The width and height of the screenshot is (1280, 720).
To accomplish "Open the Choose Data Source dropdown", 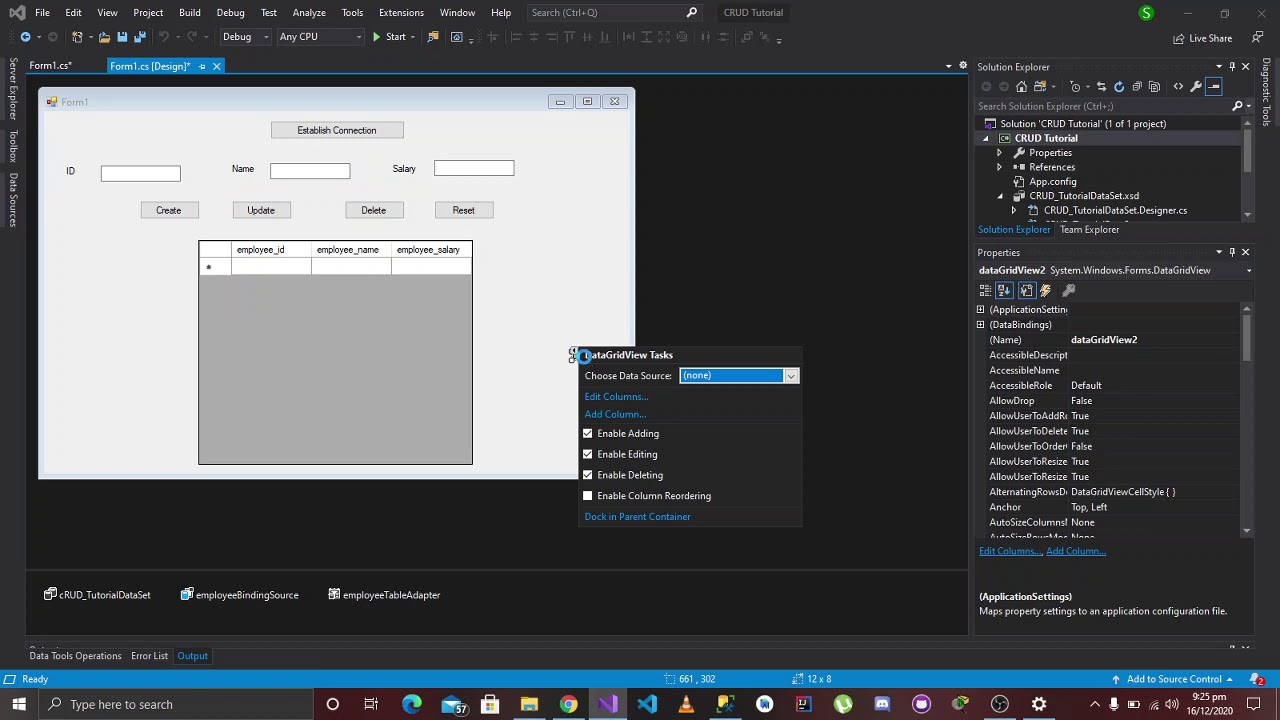I will 791,376.
